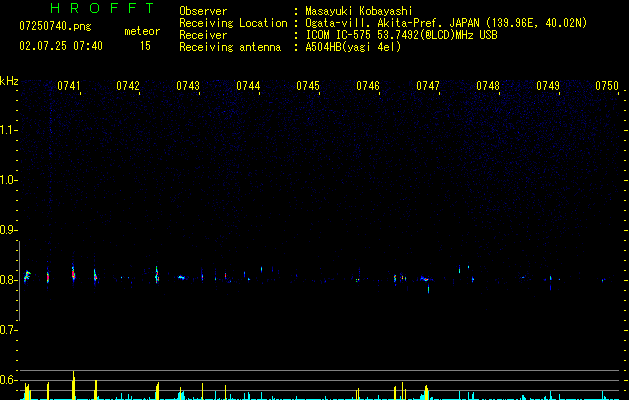Click the HROFFT title text
Viewport: 629px width, 400px height.
click(103, 8)
